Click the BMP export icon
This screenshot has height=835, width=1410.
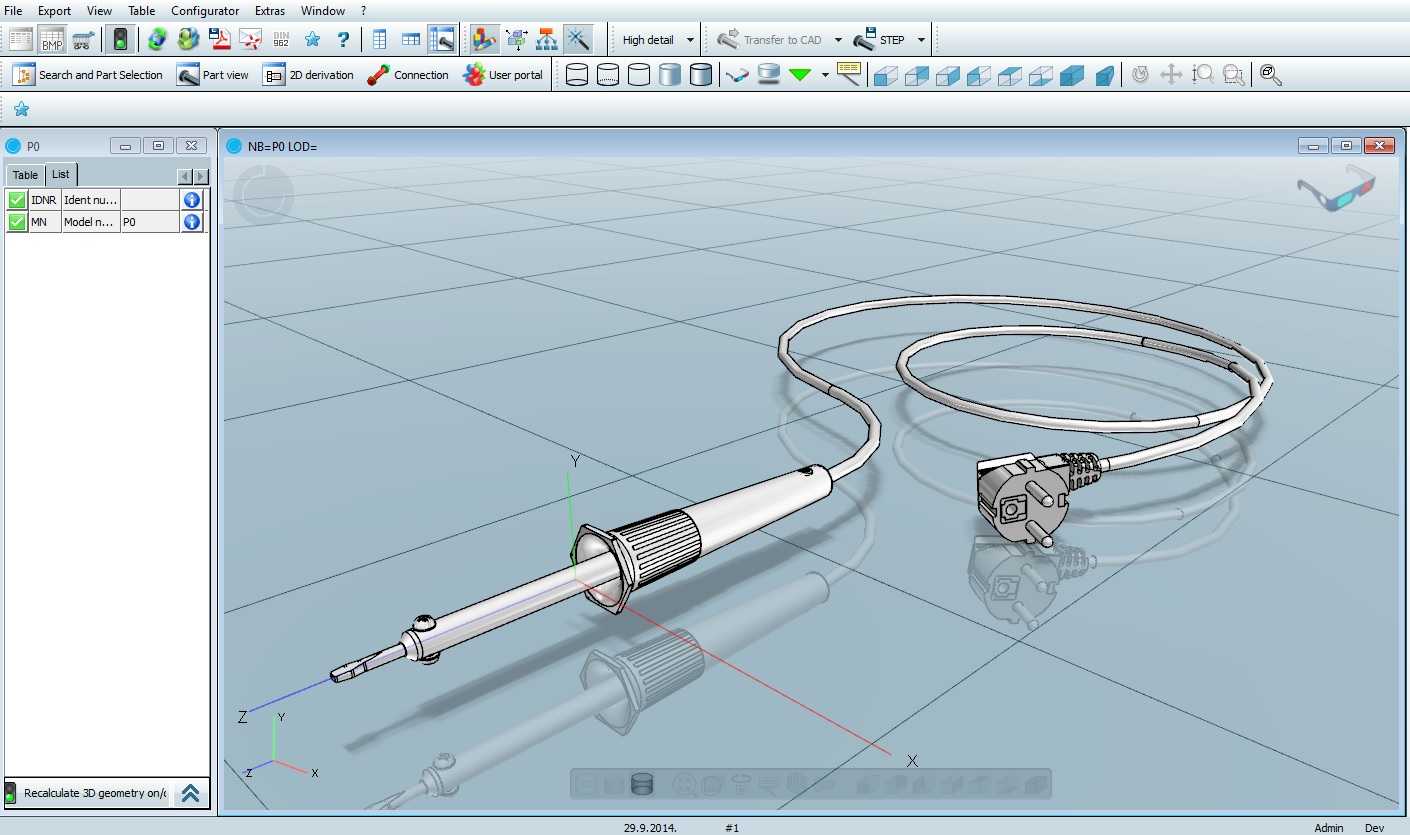52,40
